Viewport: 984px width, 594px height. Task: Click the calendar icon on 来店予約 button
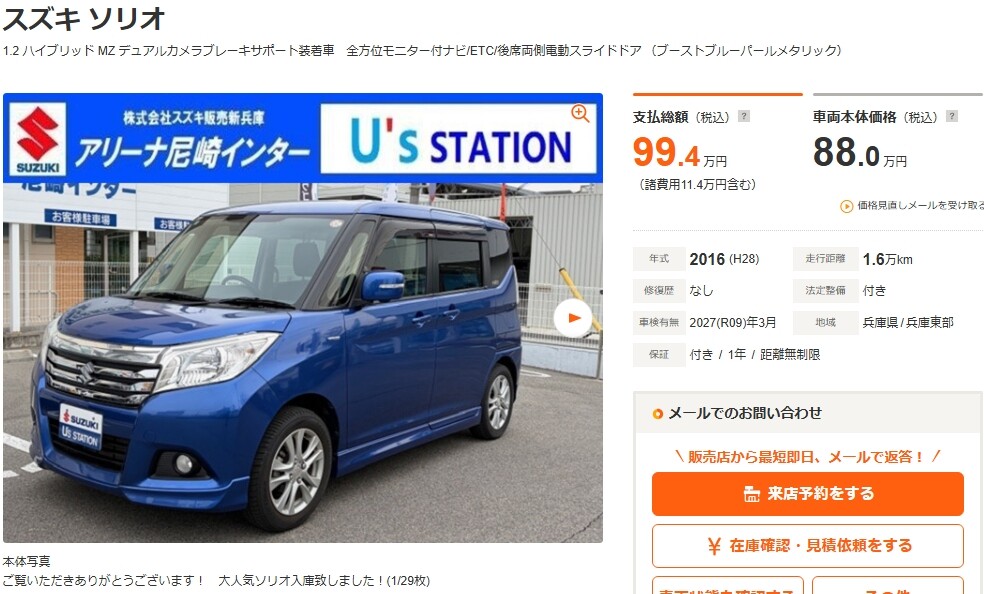pos(751,494)
